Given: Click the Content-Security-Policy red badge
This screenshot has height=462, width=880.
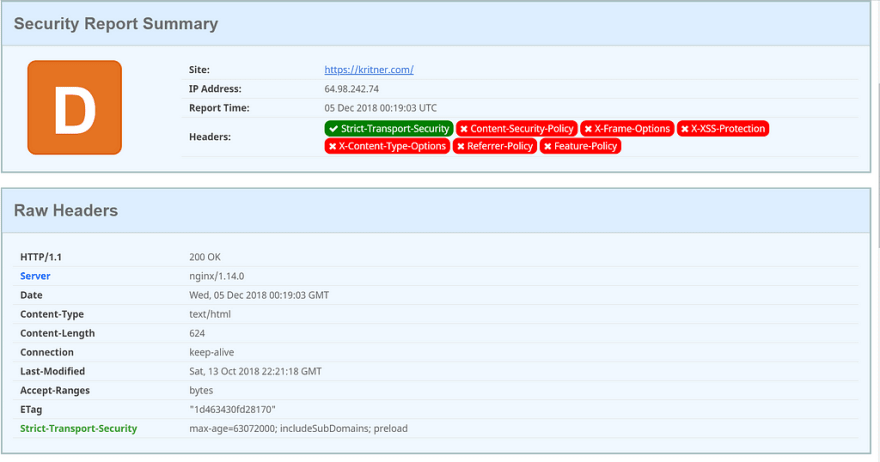Looking at the screenshot, I should [x=516, y=129].
